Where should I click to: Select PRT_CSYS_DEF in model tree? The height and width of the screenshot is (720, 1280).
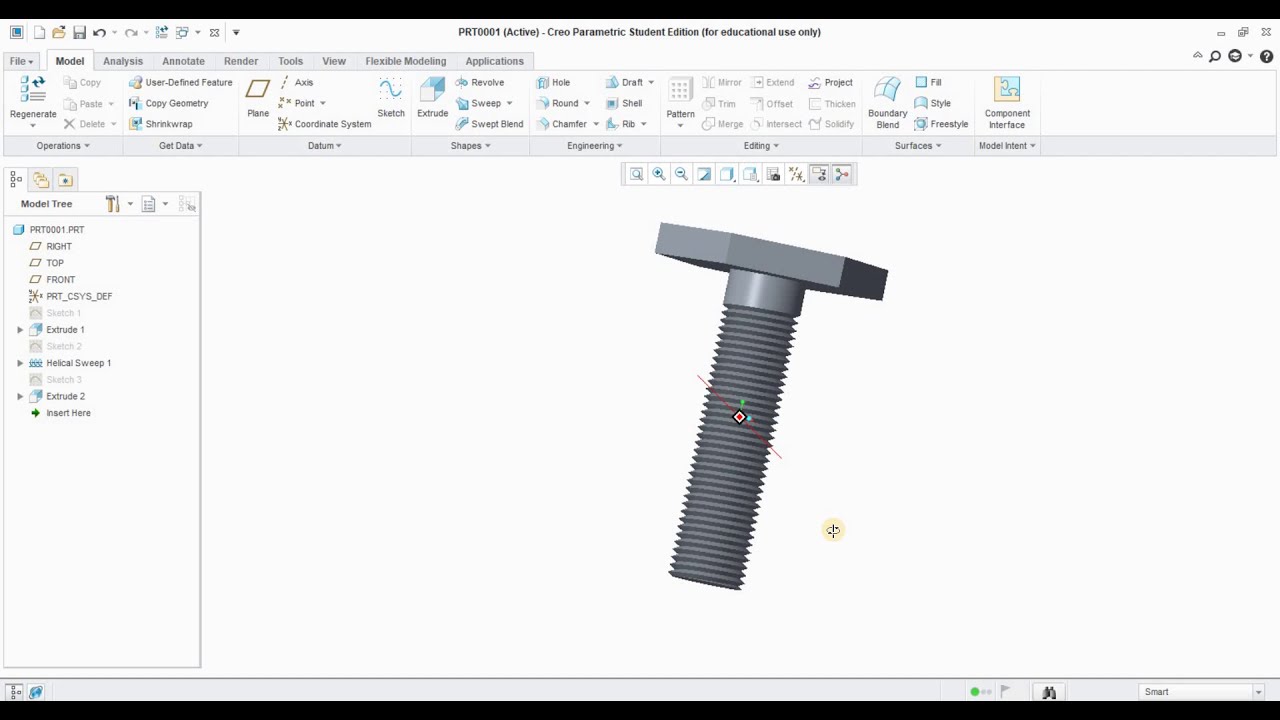pos(70,296)
